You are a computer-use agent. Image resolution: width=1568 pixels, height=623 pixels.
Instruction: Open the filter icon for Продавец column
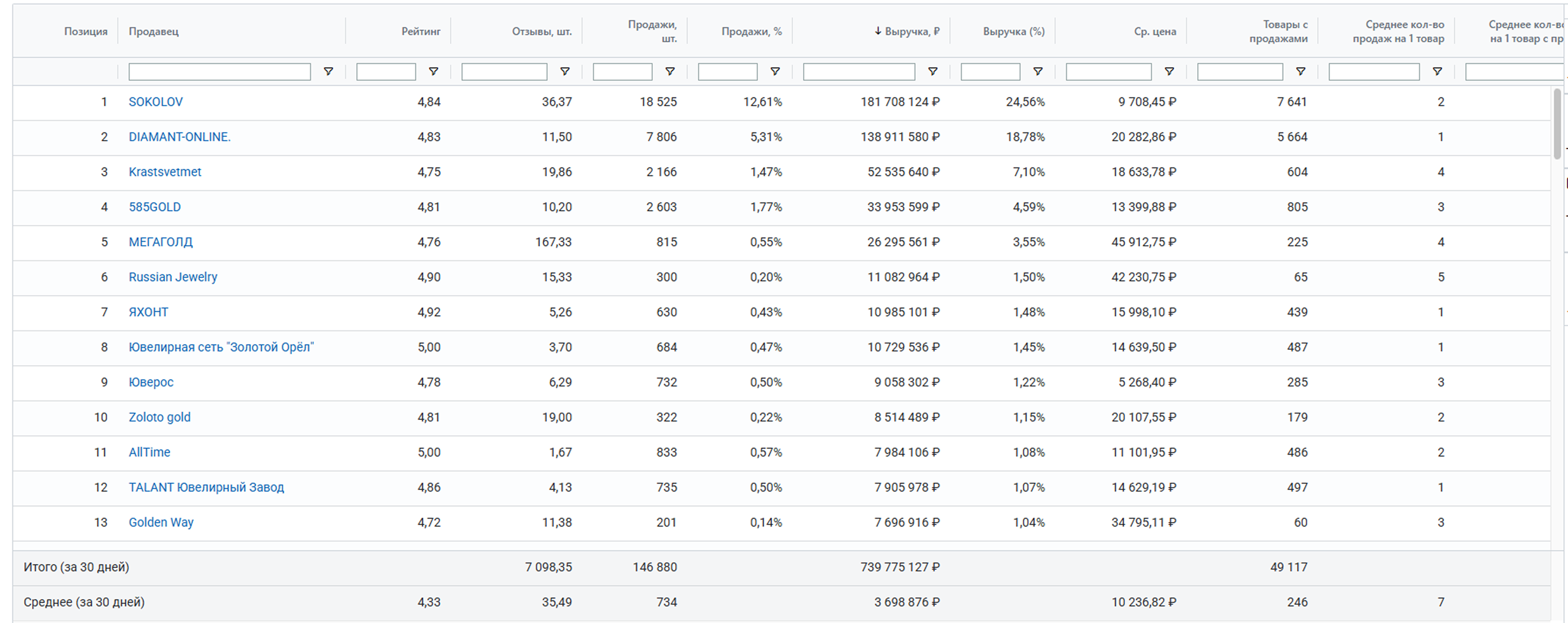point(328,72)
